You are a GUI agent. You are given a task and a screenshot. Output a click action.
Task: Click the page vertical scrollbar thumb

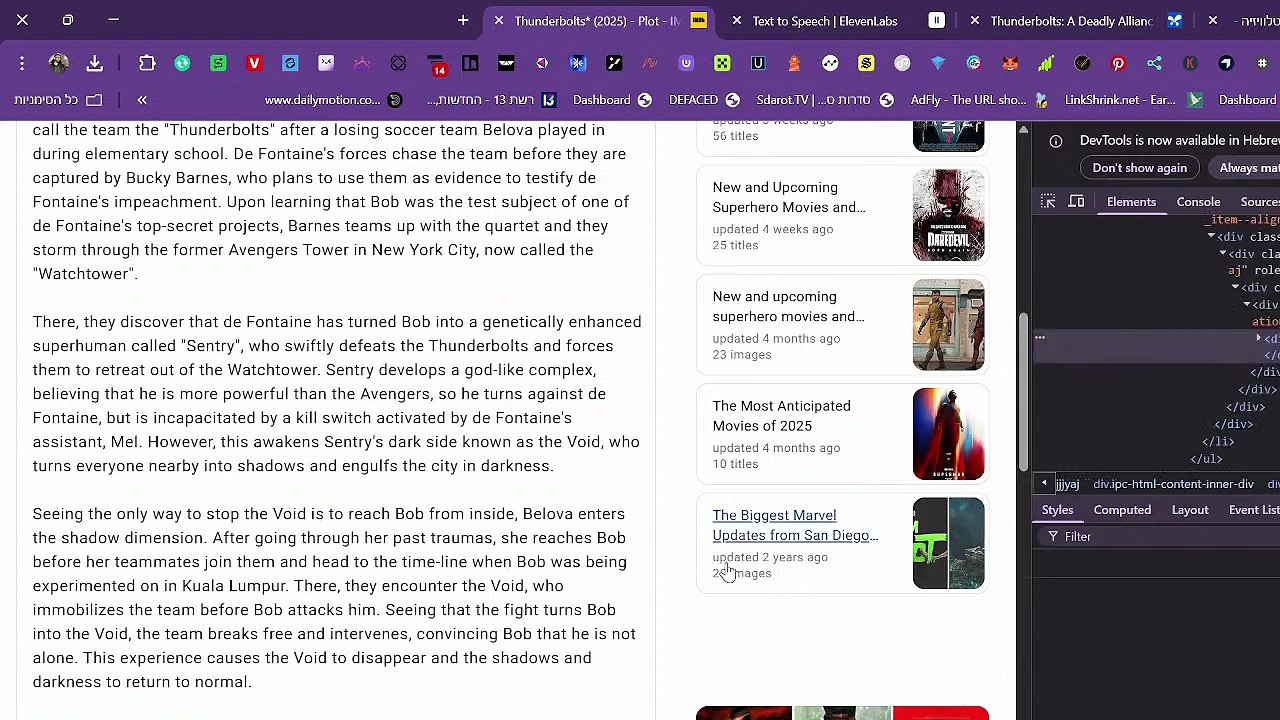tap(1023, 392)
